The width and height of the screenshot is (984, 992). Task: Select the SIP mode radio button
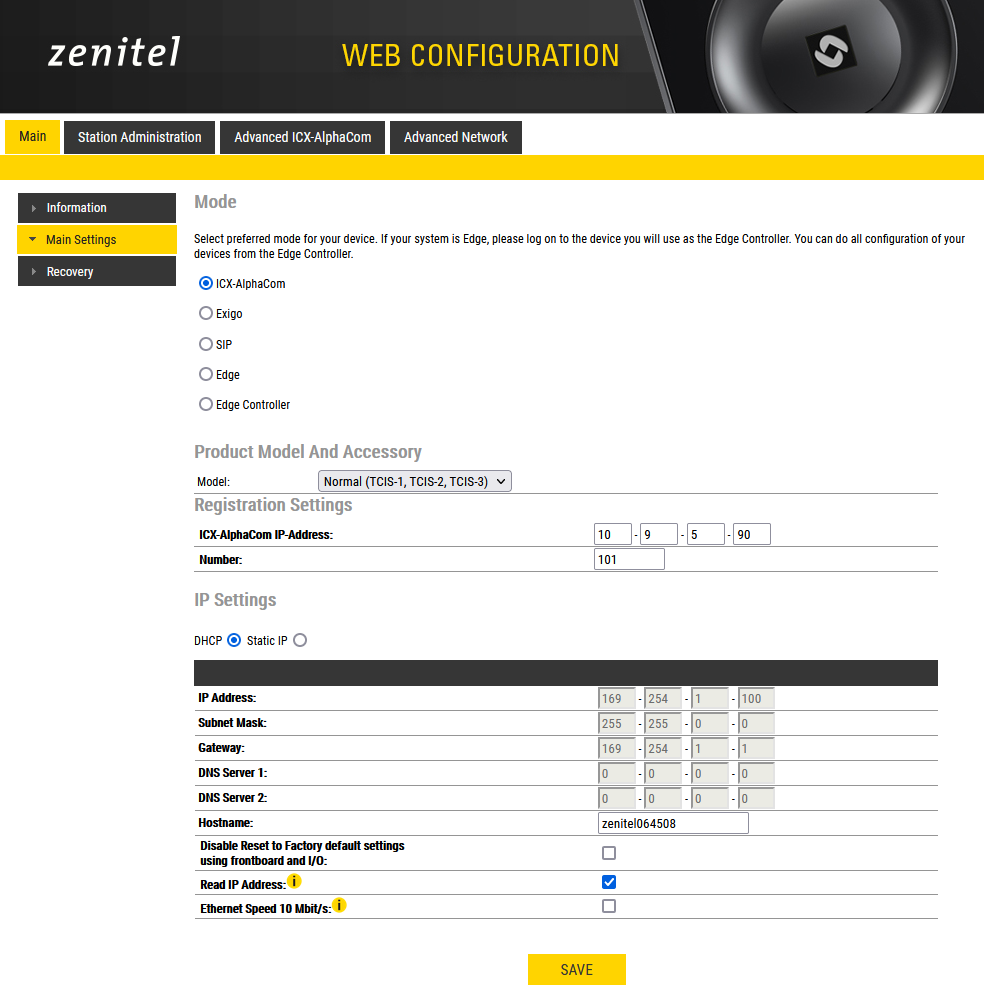[206, 344]
